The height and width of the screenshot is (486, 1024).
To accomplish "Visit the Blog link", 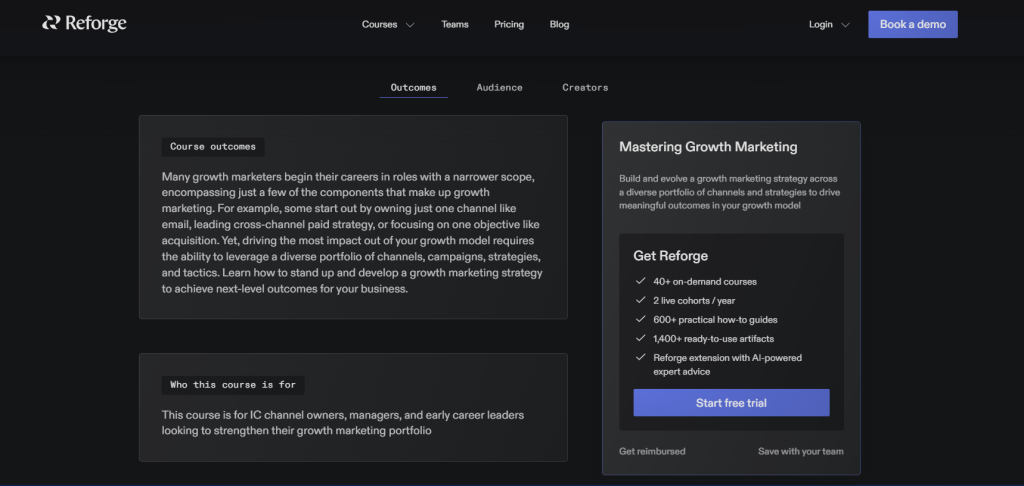I will coord(559,24).
